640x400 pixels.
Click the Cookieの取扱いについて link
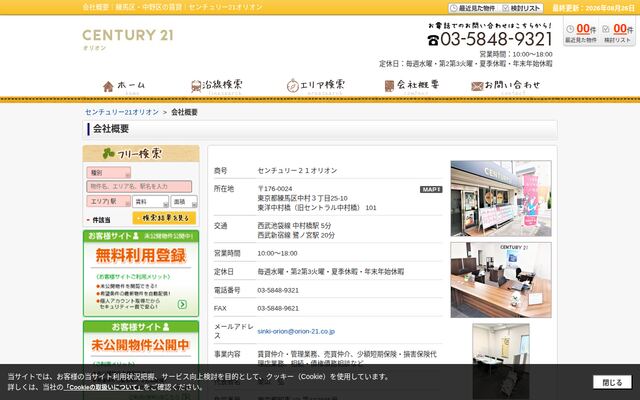[104, 387]
